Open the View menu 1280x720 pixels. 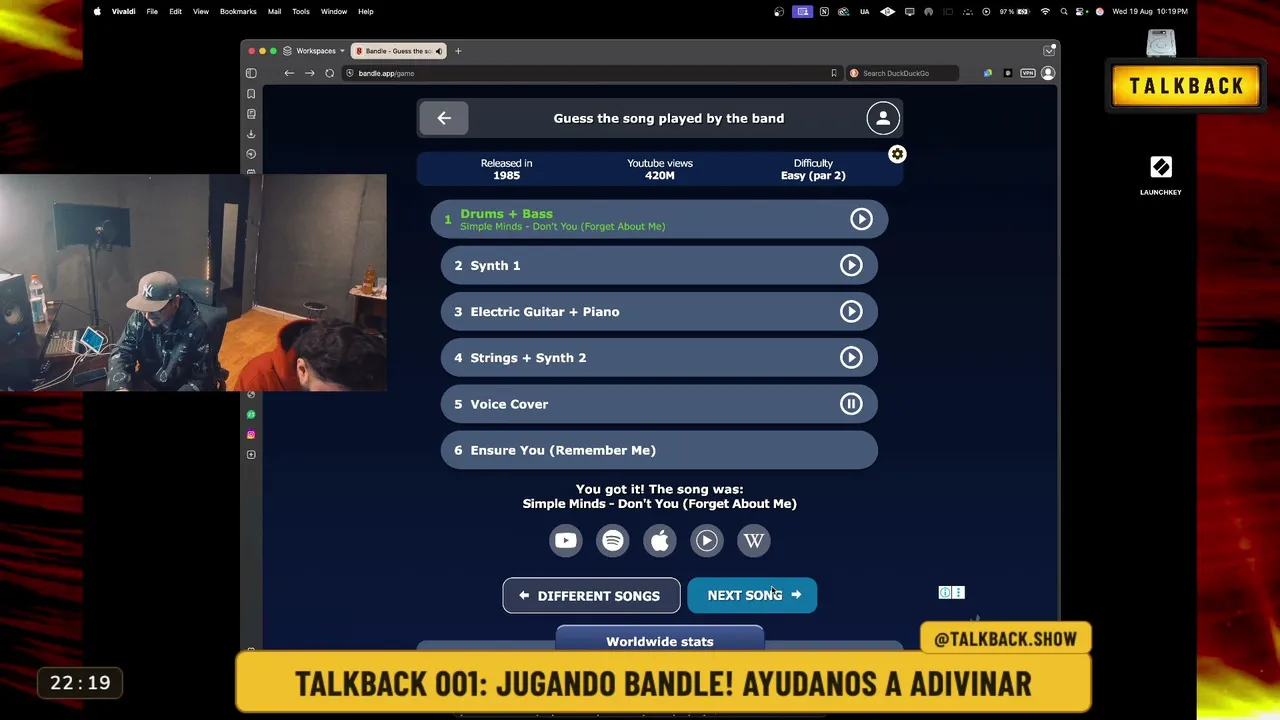point(201,12)
